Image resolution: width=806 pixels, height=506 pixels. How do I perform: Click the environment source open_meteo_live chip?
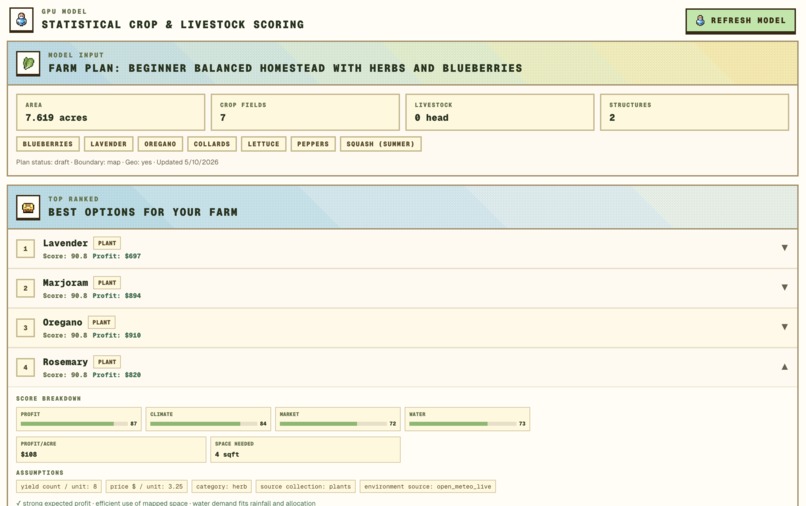point(428,486)
